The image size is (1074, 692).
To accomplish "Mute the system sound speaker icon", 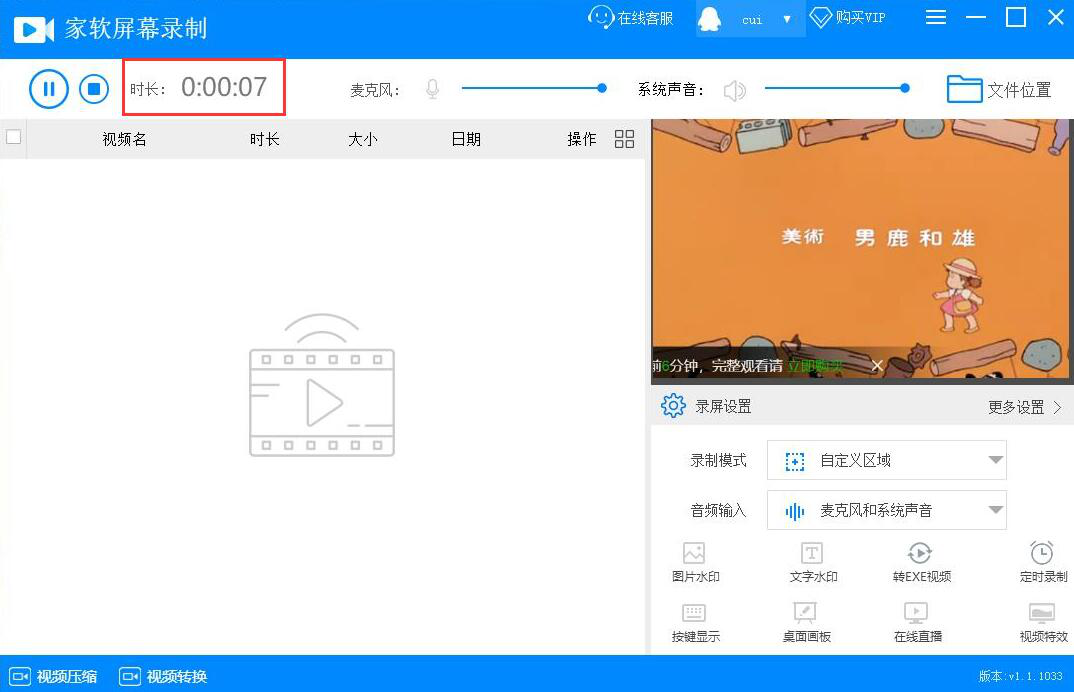I will tap(734, 90).
